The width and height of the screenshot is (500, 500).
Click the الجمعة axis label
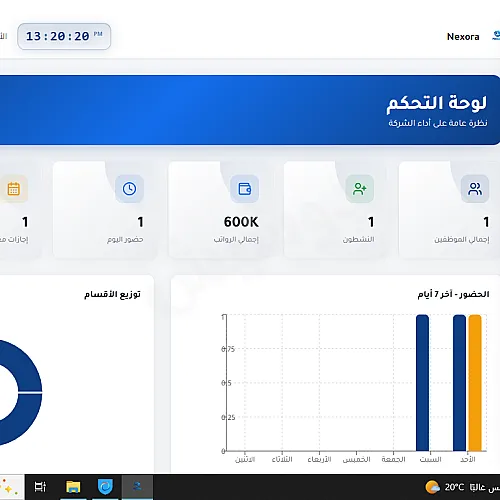[x=393, y=459]
